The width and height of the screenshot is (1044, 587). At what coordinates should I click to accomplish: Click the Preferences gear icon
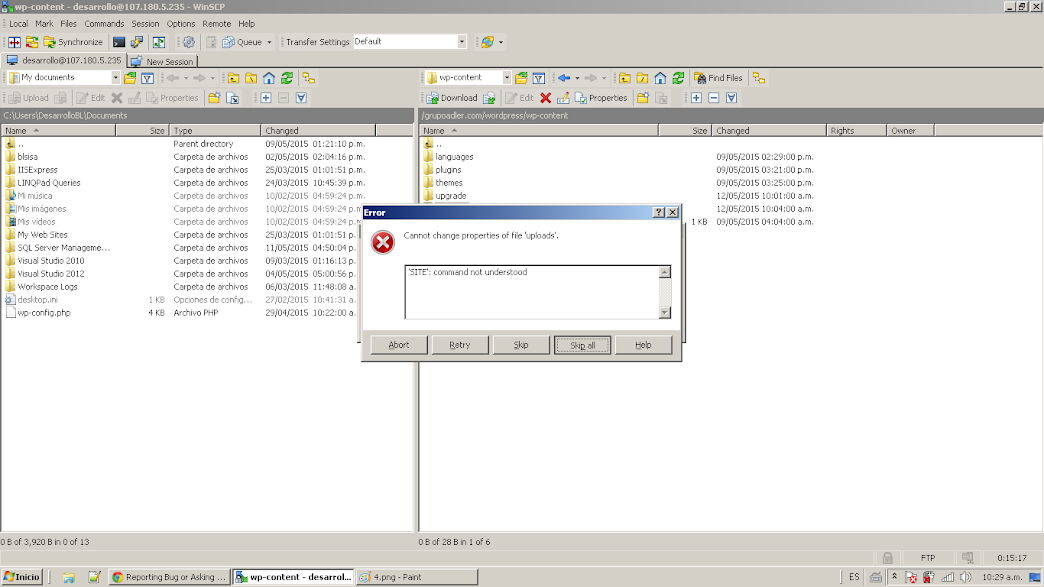(188, 42)
